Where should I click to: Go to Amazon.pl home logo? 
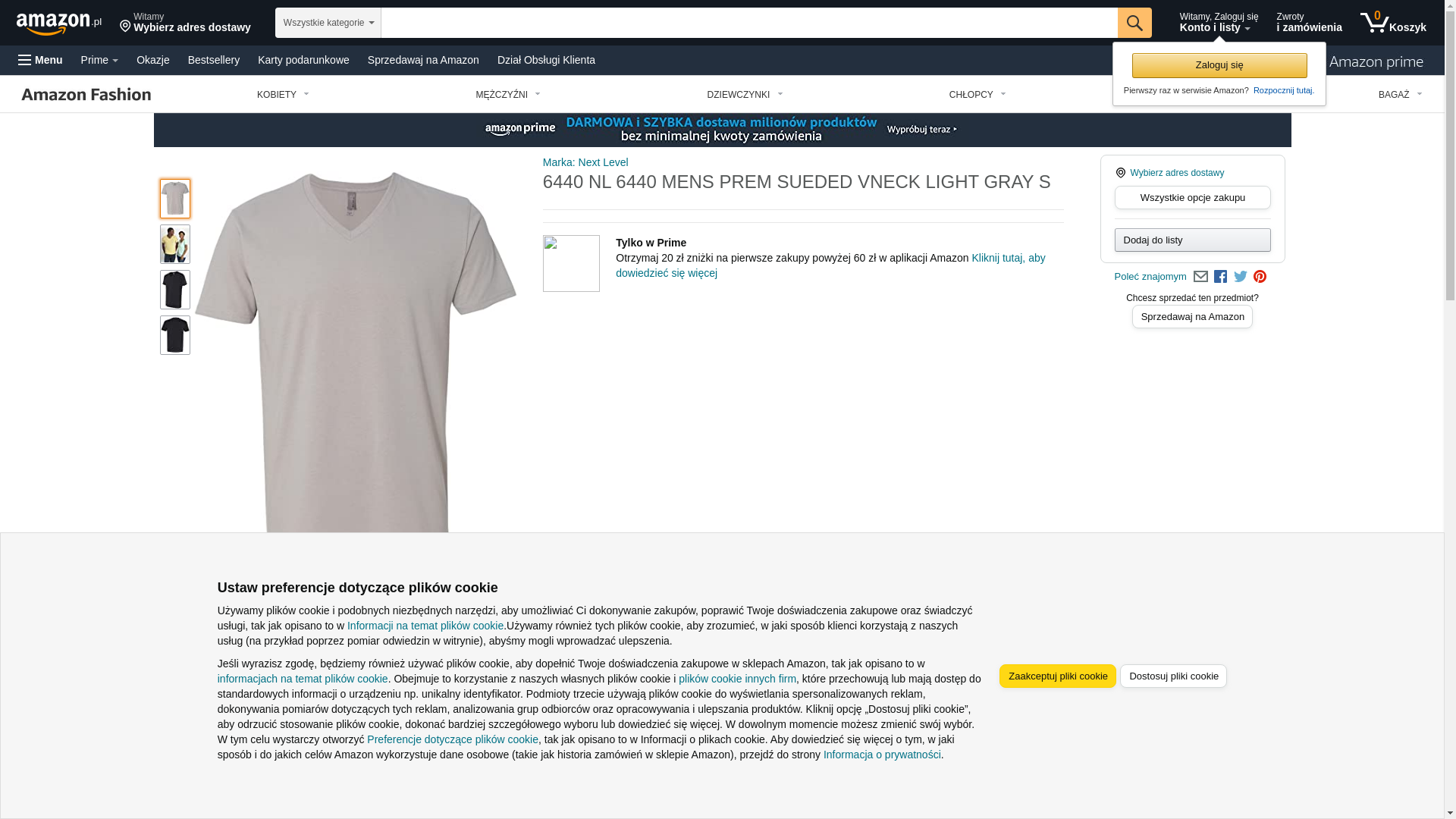[x=59, y=24]
